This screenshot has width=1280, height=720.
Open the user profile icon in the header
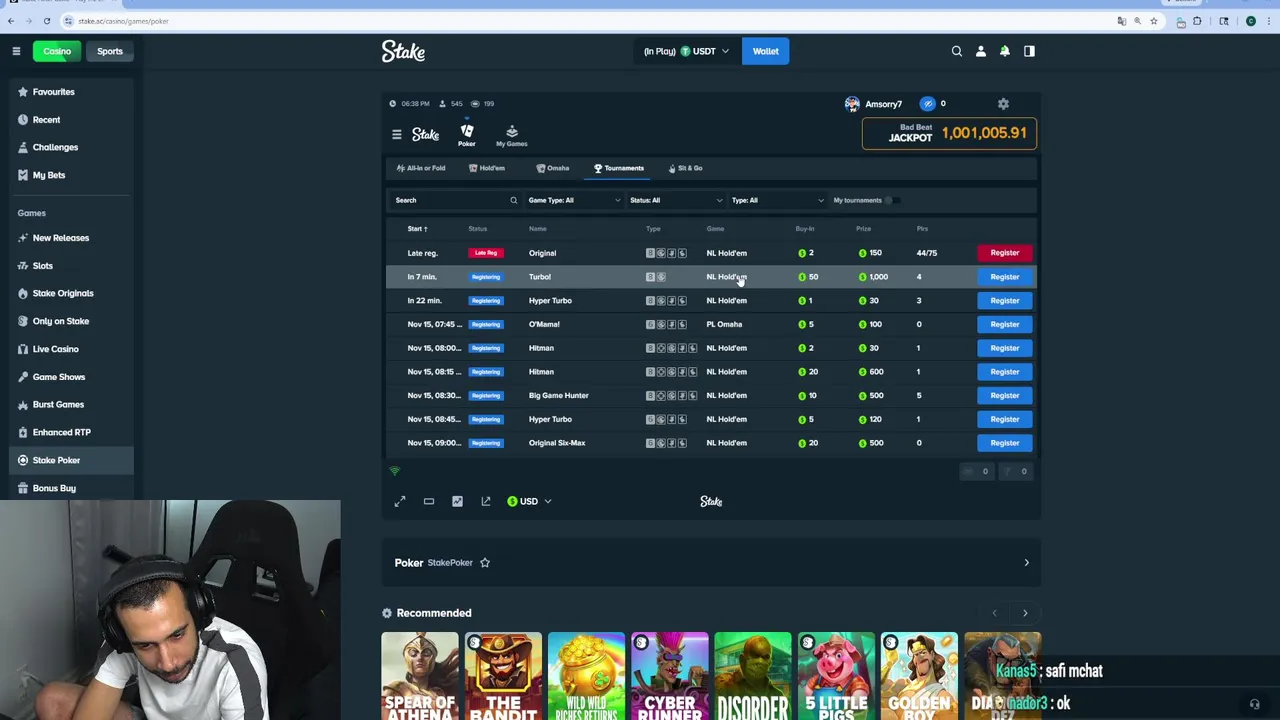981,51
